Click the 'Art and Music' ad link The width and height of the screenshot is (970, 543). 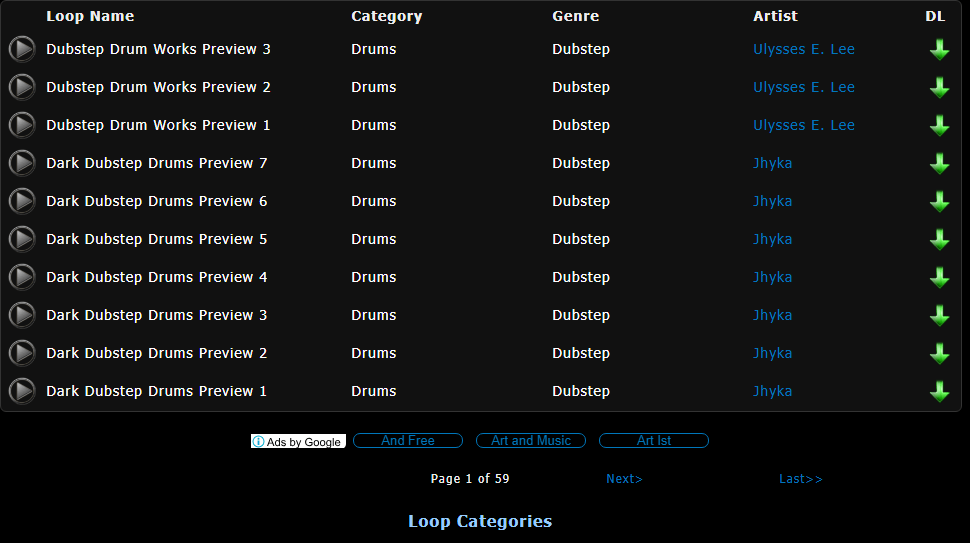pos(531,441)
